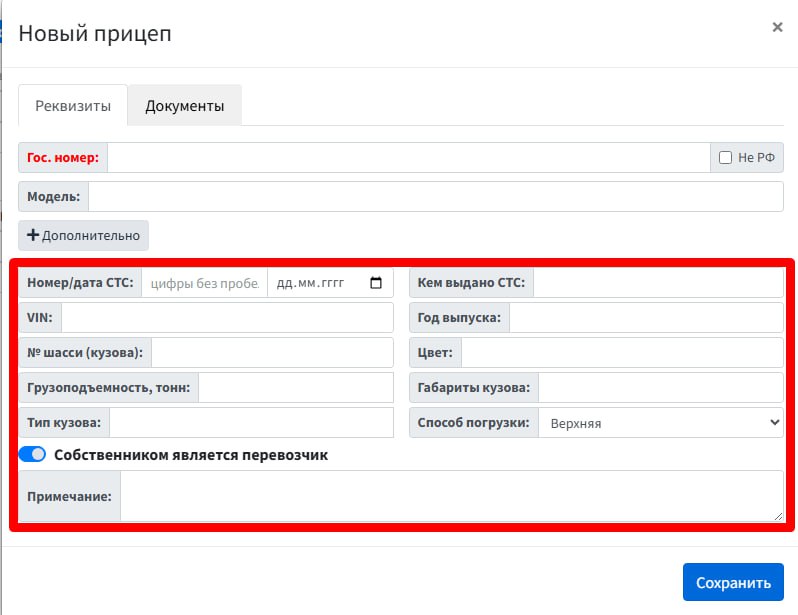Screen dimensions: 798x615
Task: Open the Способ погрузки dropdown
Action: pos(661,423)
